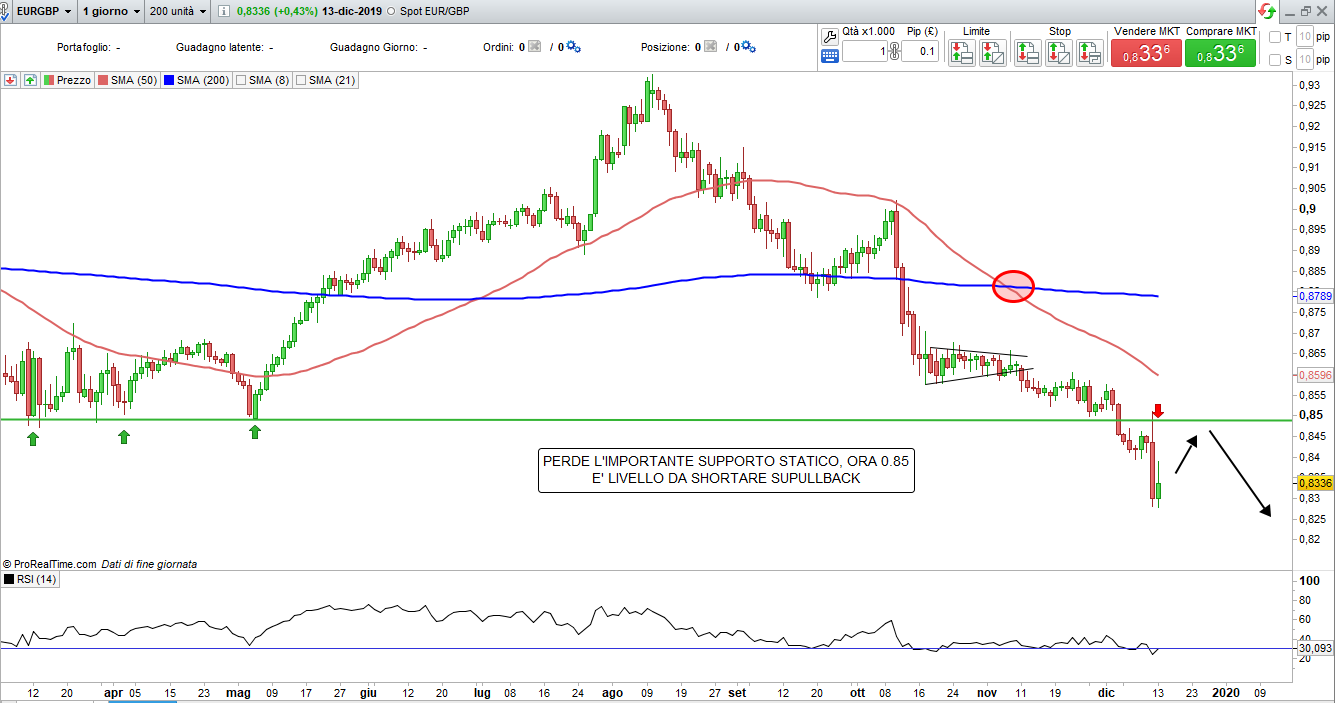Open the Posizione settings gear icon
Image resolution: width=1335 pixels, height=703 pixels.
point(750,47)
